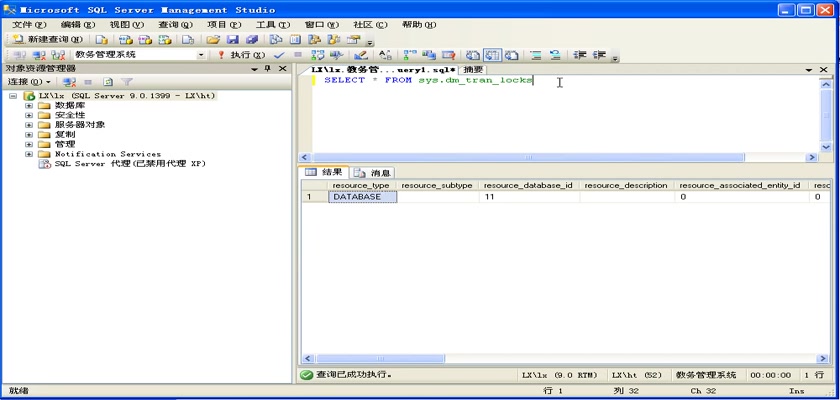Open the Registered Servers window icon
The image size is (840, 400).
[x=275, y=40]
